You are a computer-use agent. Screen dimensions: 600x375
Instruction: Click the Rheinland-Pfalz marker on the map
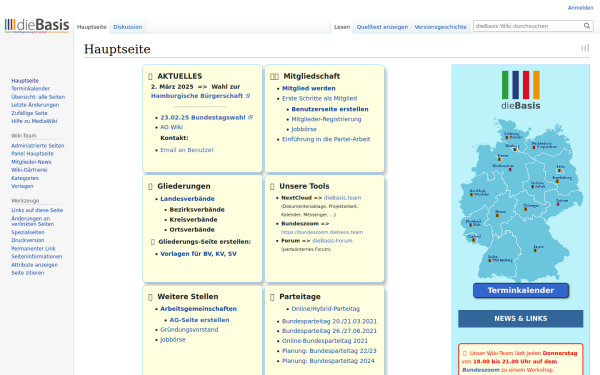click(x=471, y=225)
